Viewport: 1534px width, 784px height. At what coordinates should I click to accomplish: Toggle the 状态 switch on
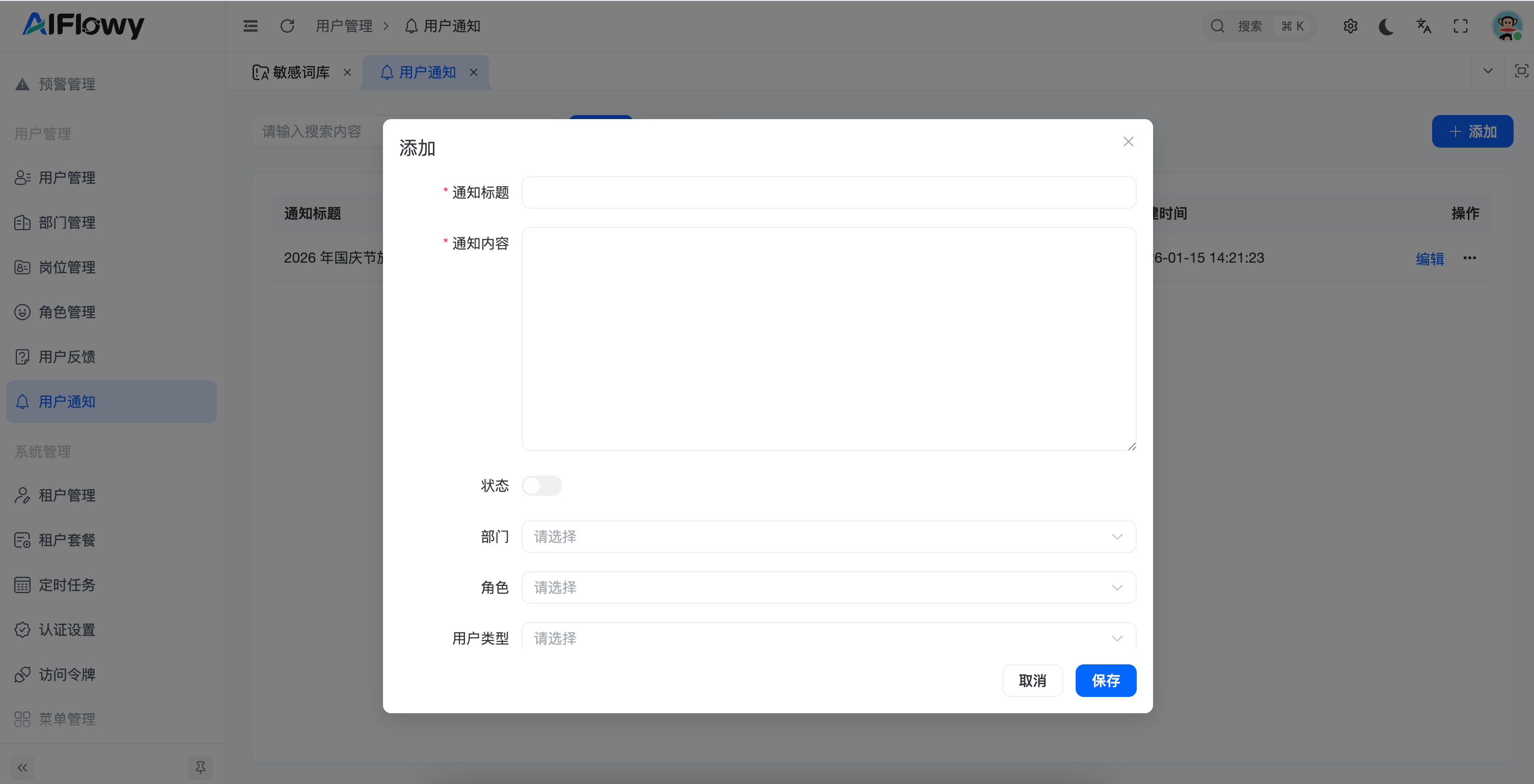(541, 485)
